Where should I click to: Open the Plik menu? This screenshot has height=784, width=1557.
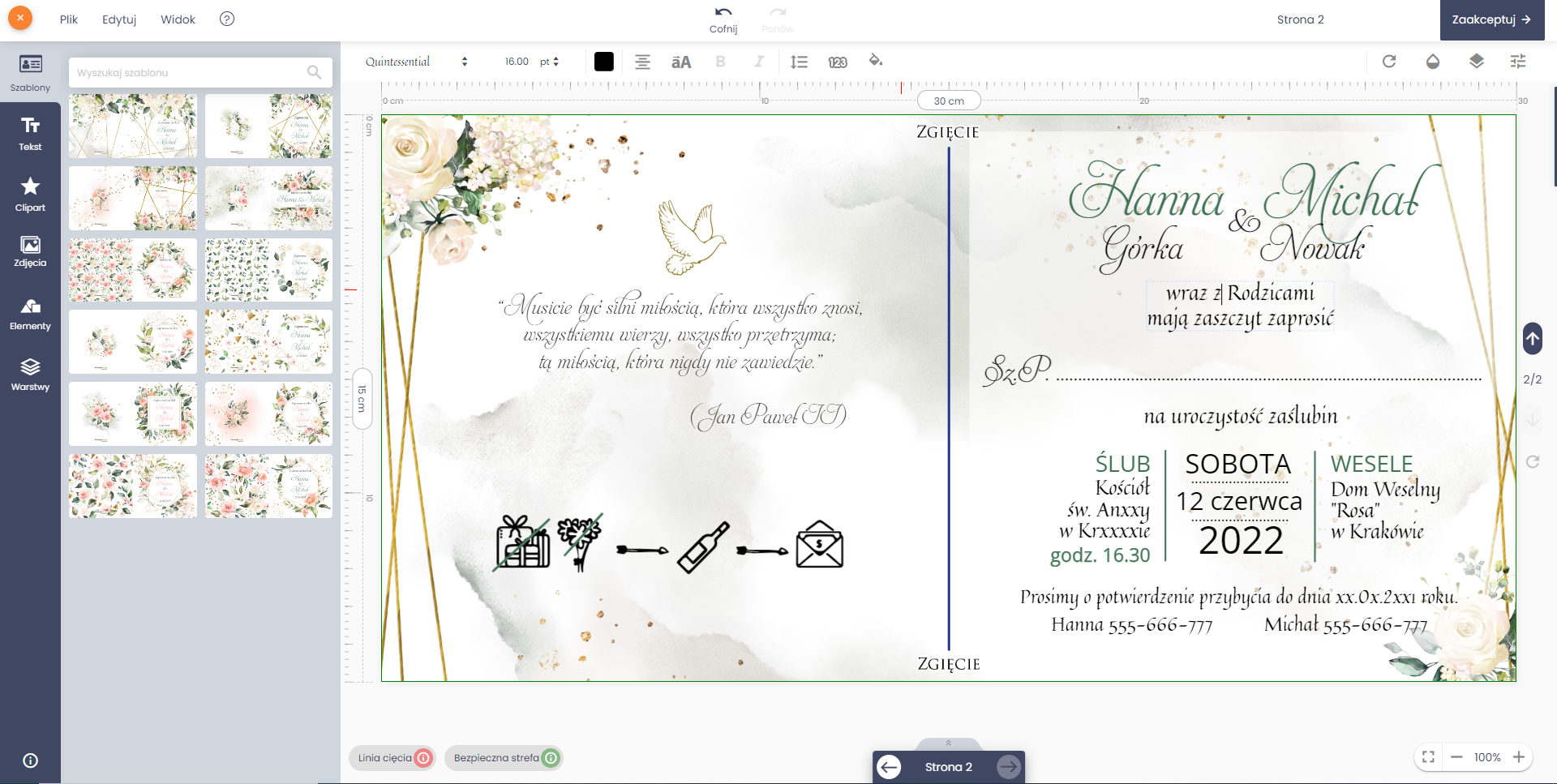point(69,19)
